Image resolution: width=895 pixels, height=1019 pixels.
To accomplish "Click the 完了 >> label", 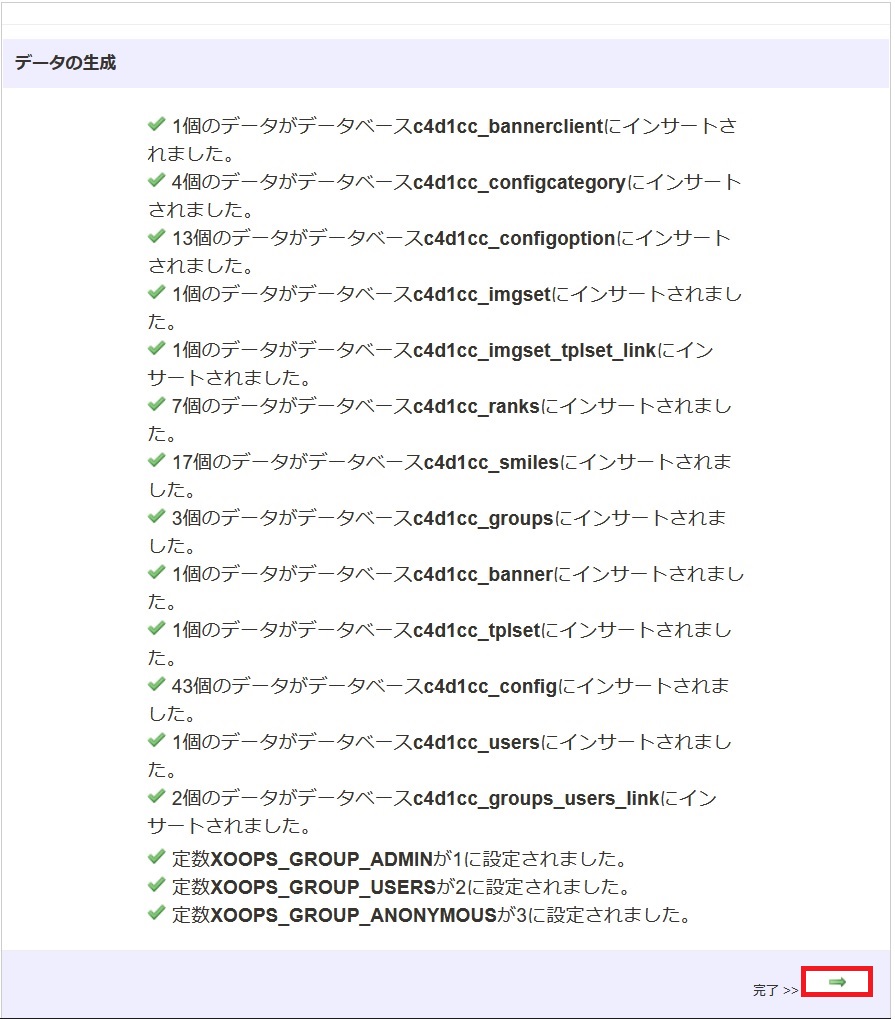I will (x=775, y=990).
